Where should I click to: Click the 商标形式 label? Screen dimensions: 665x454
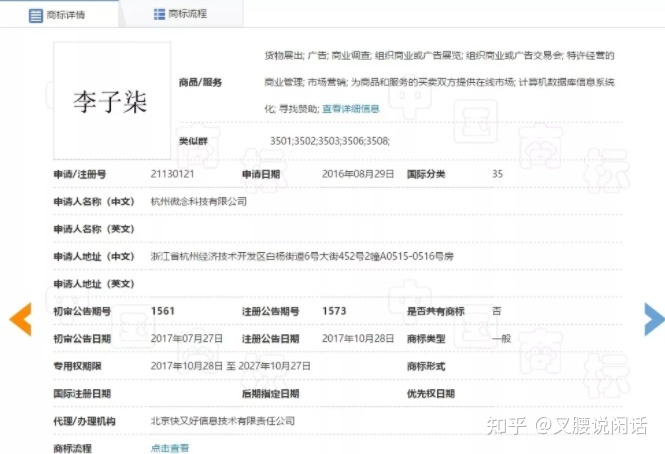point(426,366)
